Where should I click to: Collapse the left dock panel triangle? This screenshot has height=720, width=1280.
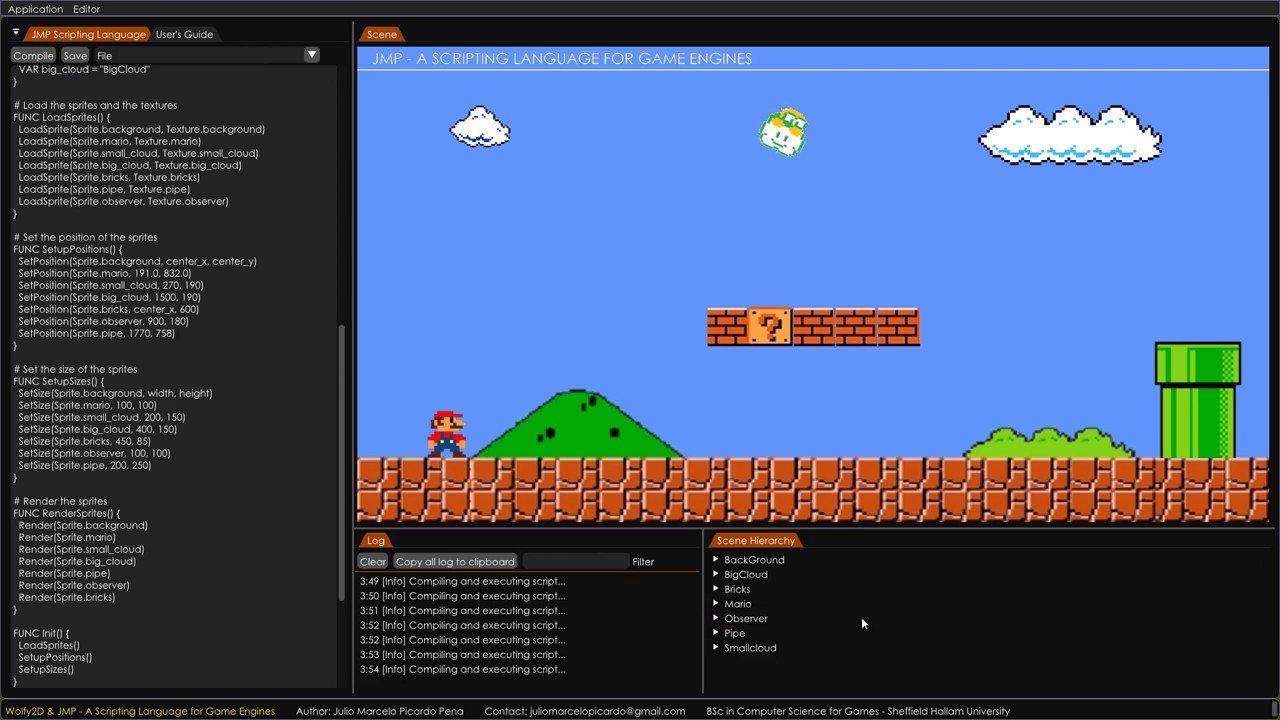pyautogui.click(x=15, y=33)
